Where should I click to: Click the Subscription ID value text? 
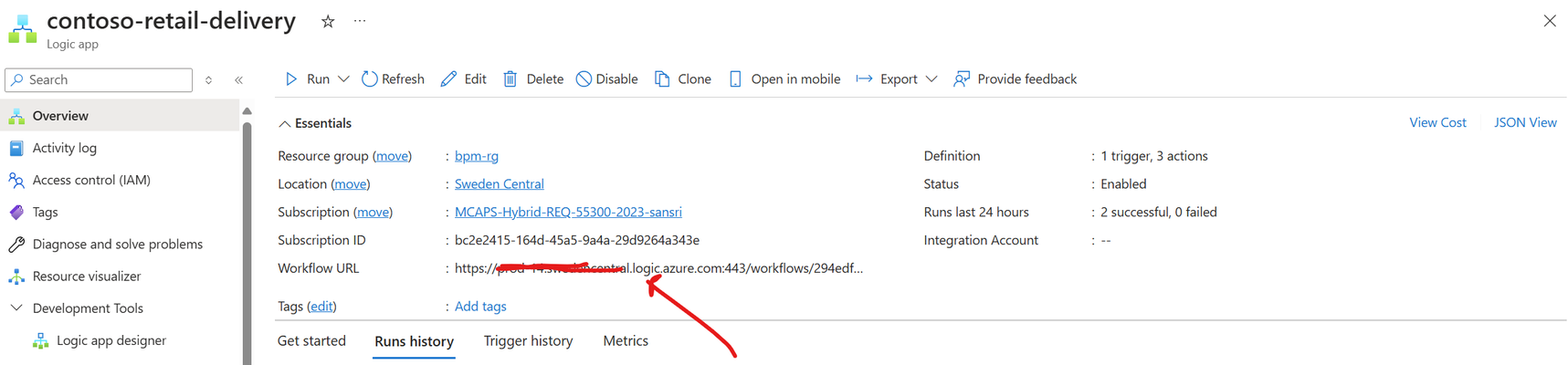point(577,240)
